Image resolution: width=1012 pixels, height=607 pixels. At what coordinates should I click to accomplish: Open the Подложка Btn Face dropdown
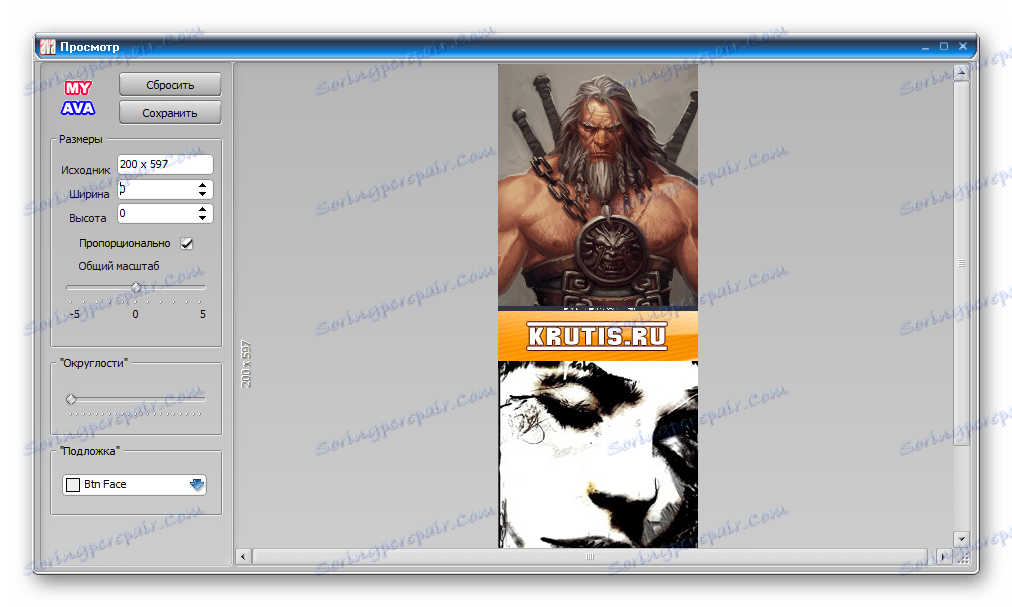point(134,484)
